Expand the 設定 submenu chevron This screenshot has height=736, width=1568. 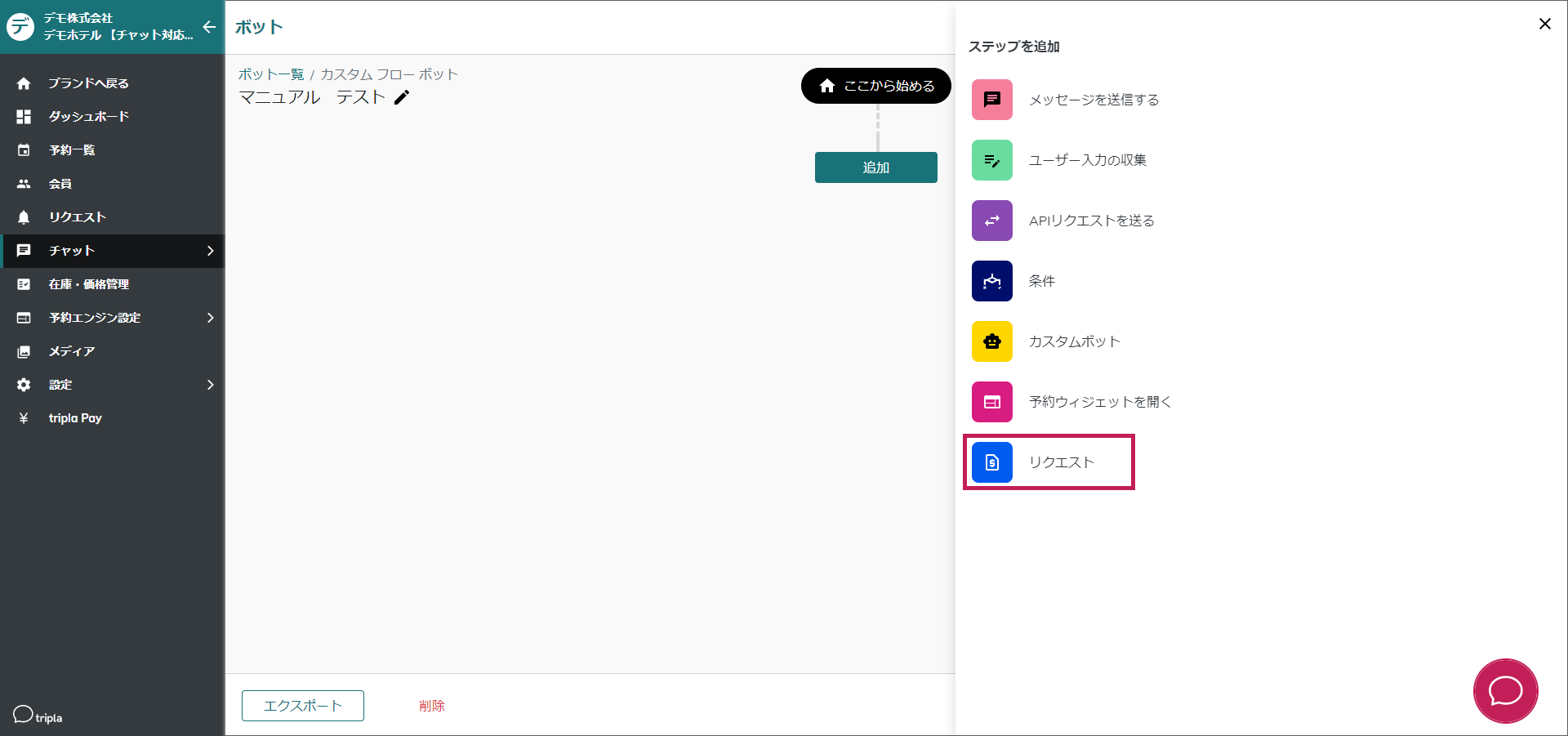[x=210, y=385]
